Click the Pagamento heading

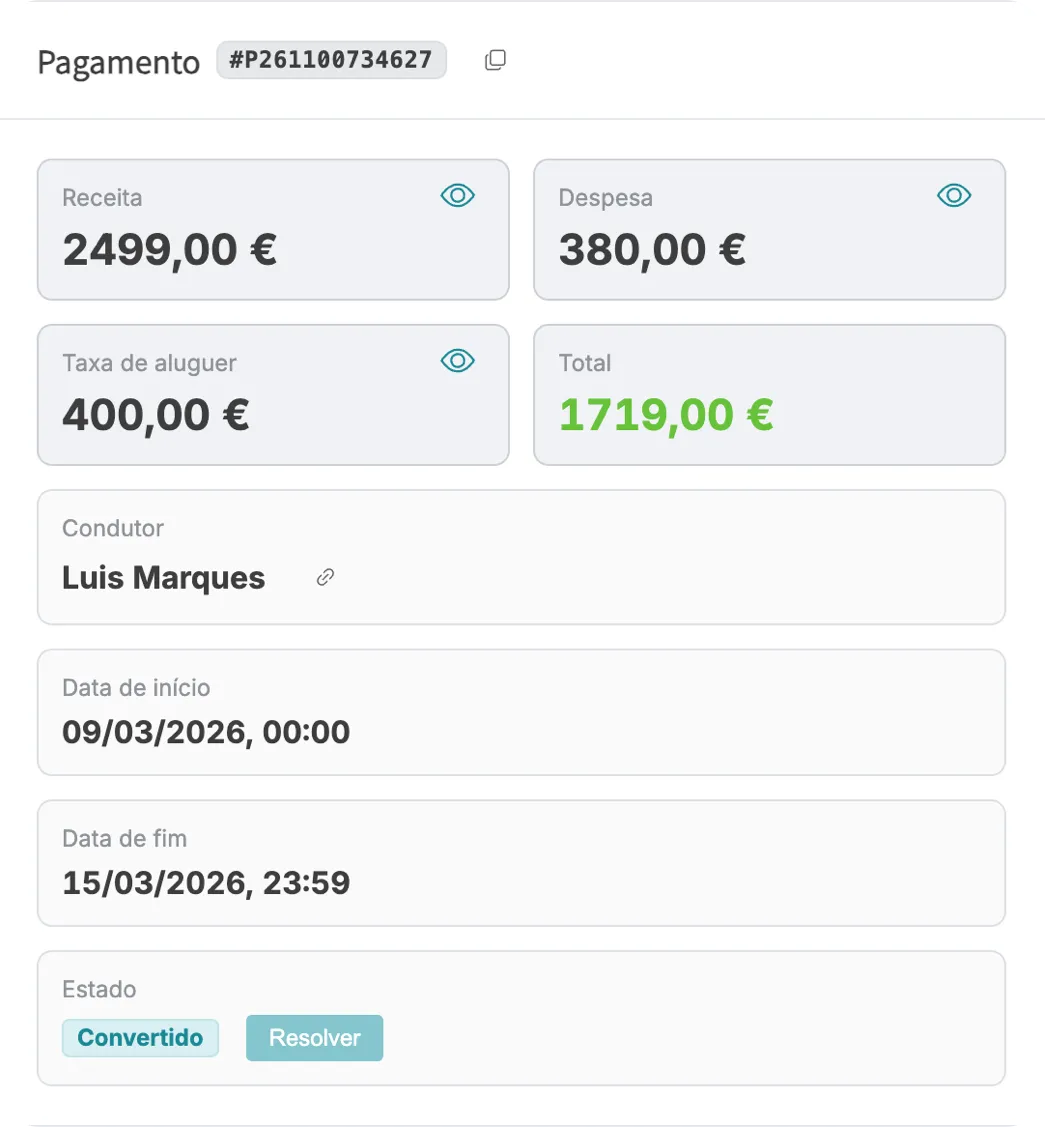tap(118, 62)
